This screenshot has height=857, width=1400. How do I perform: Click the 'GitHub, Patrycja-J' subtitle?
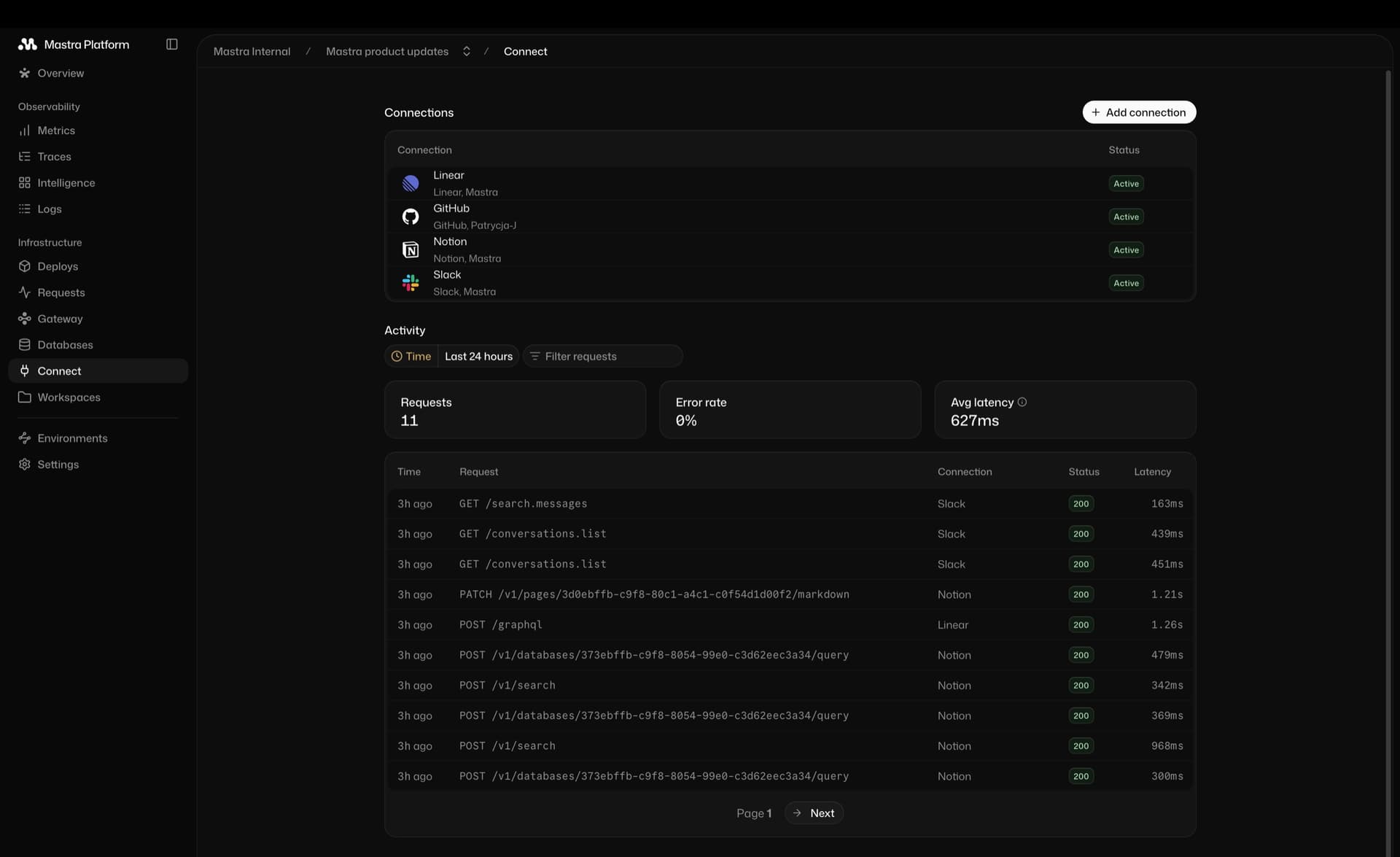(475, 225)
